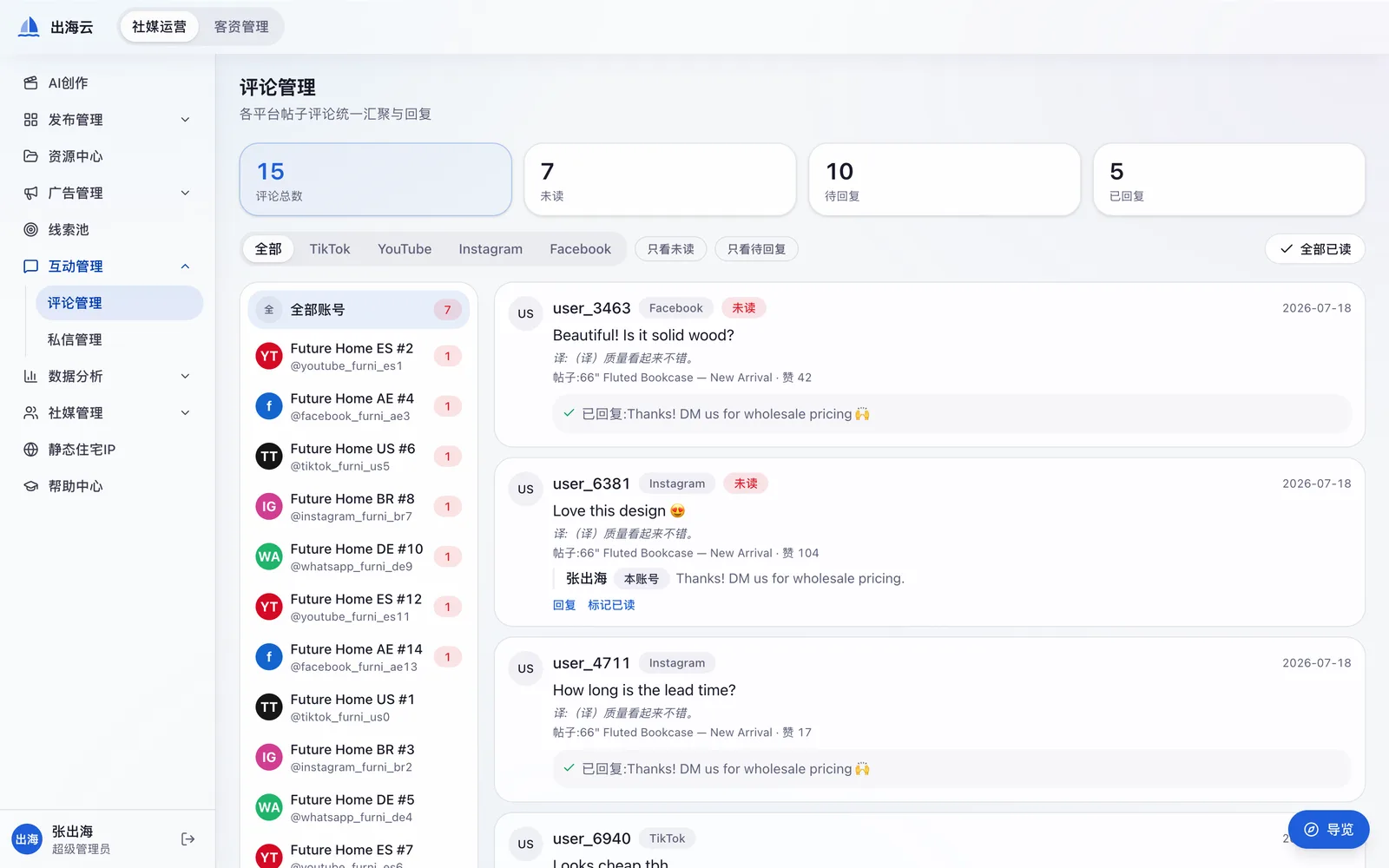The width and height of the screenshot is (1389, 868).
Task: Select the TikTok platform tab
Action: (x=330, y=249)
